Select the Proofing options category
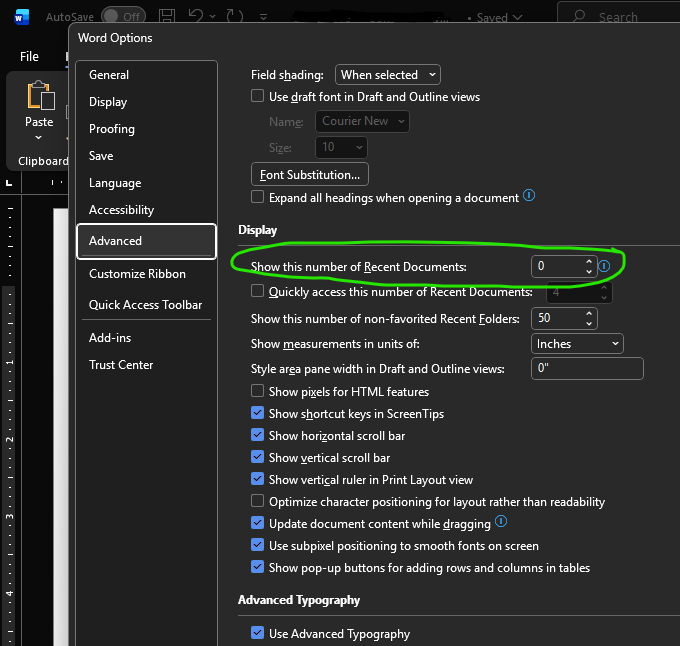680x646 pixels. [x=147, y=129]
